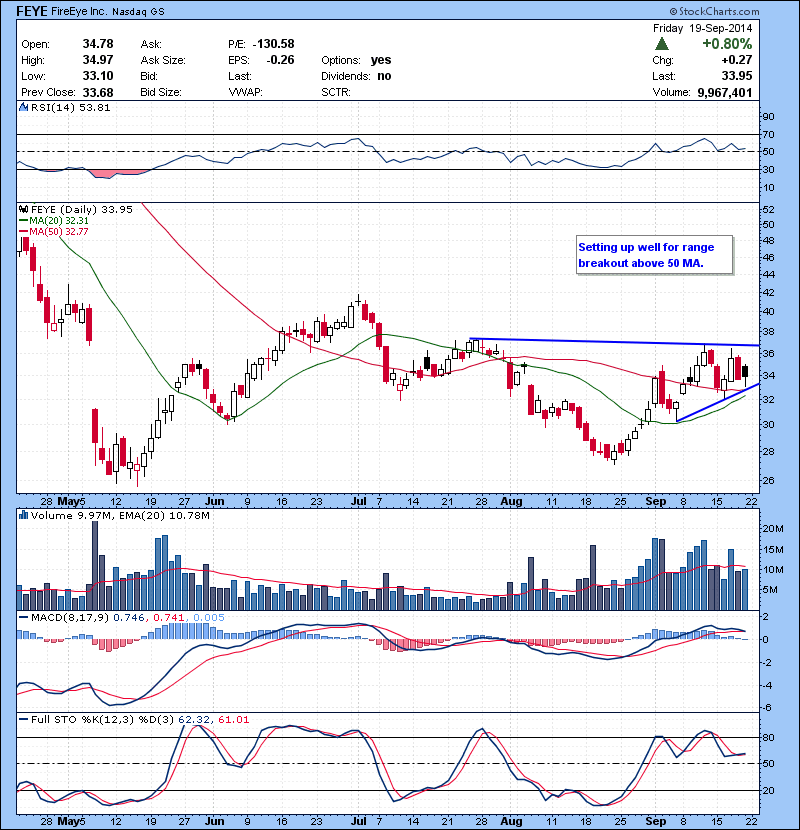Click the VWAP label
The width and height of the screenshot is (800, 830).
pyautogui.click(x=245, y=92)
